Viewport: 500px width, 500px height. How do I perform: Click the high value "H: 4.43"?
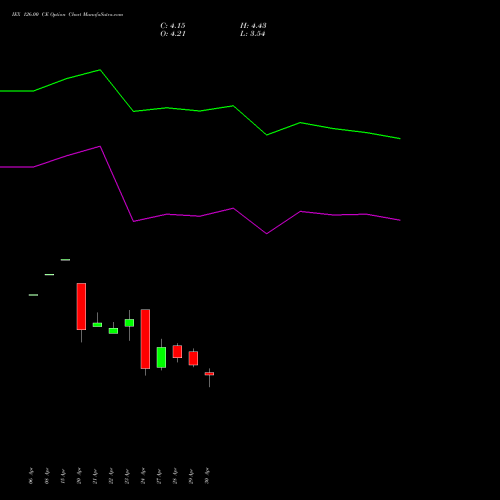[253, 26]
